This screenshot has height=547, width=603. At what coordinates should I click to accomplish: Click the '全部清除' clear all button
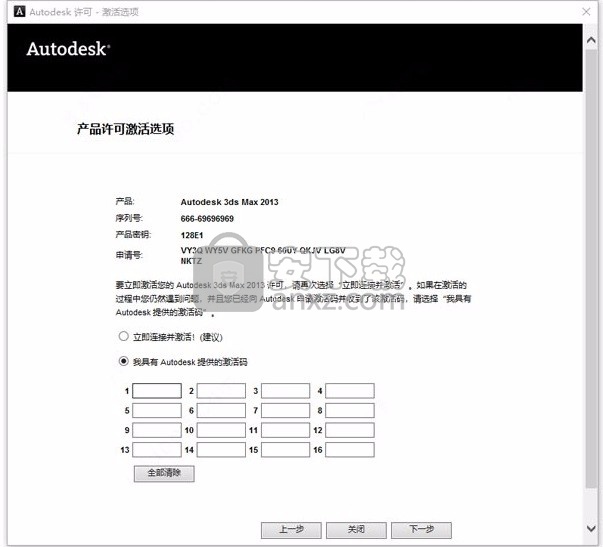164,473
